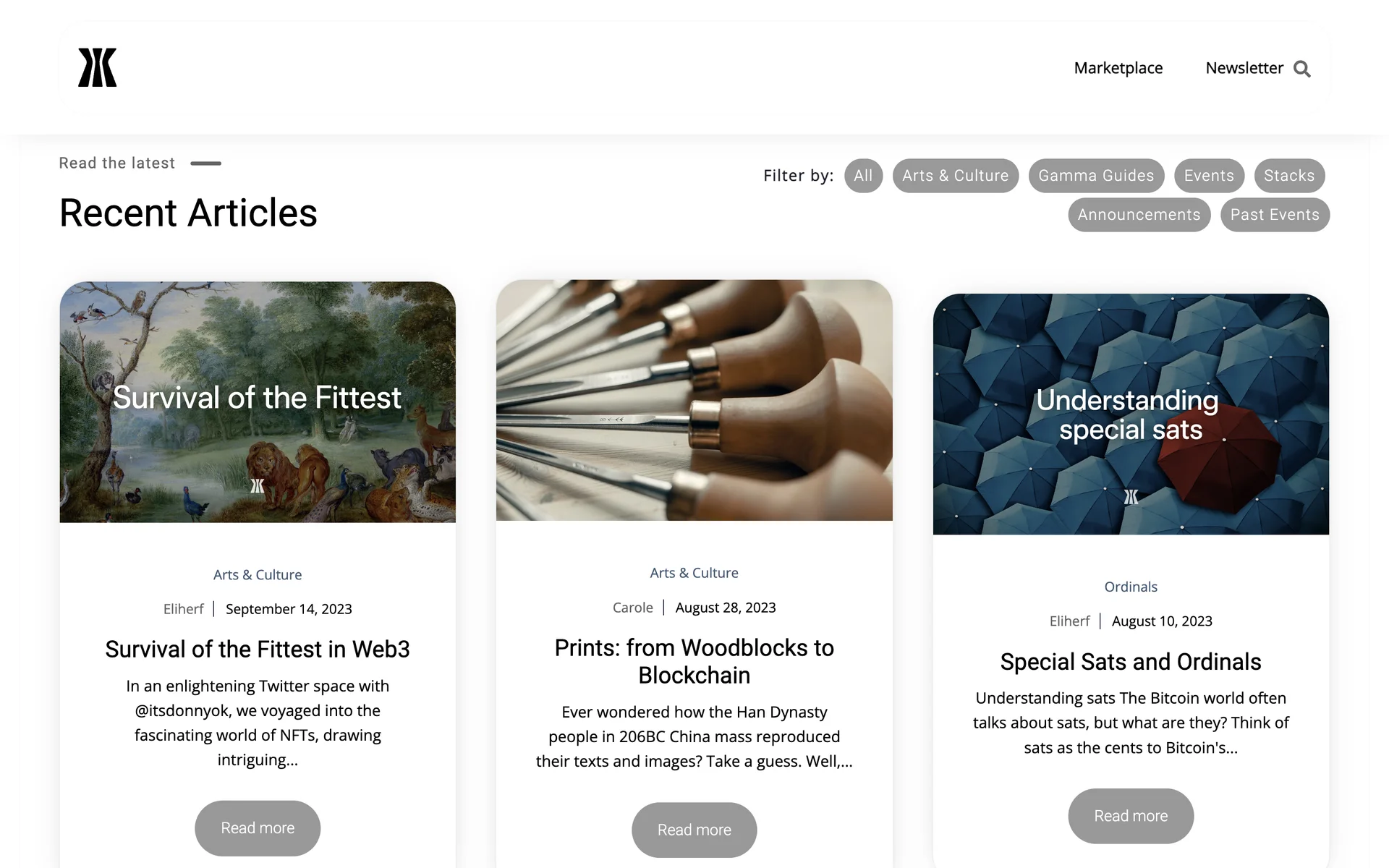Viewport: 1389px width, 868px height.
Task: Filter articles by Arts & Culture
Action: coord(955,176)
